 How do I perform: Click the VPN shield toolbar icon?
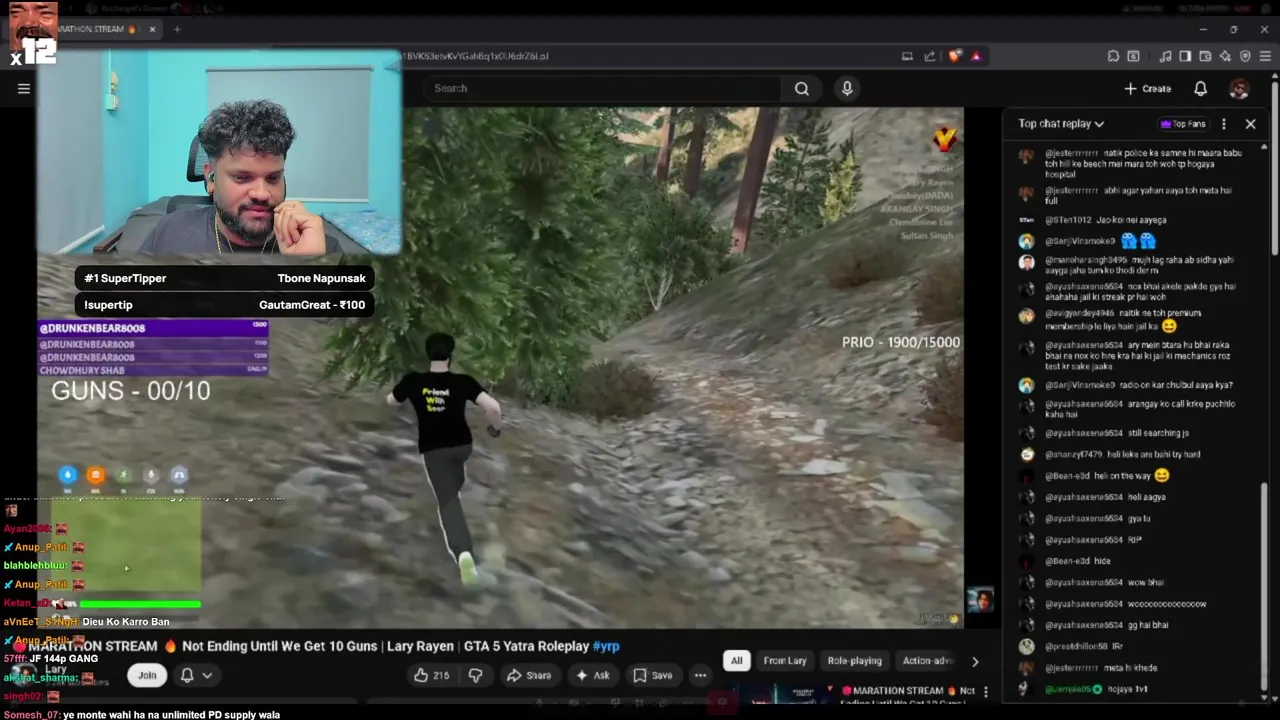tap(1245, 56)
